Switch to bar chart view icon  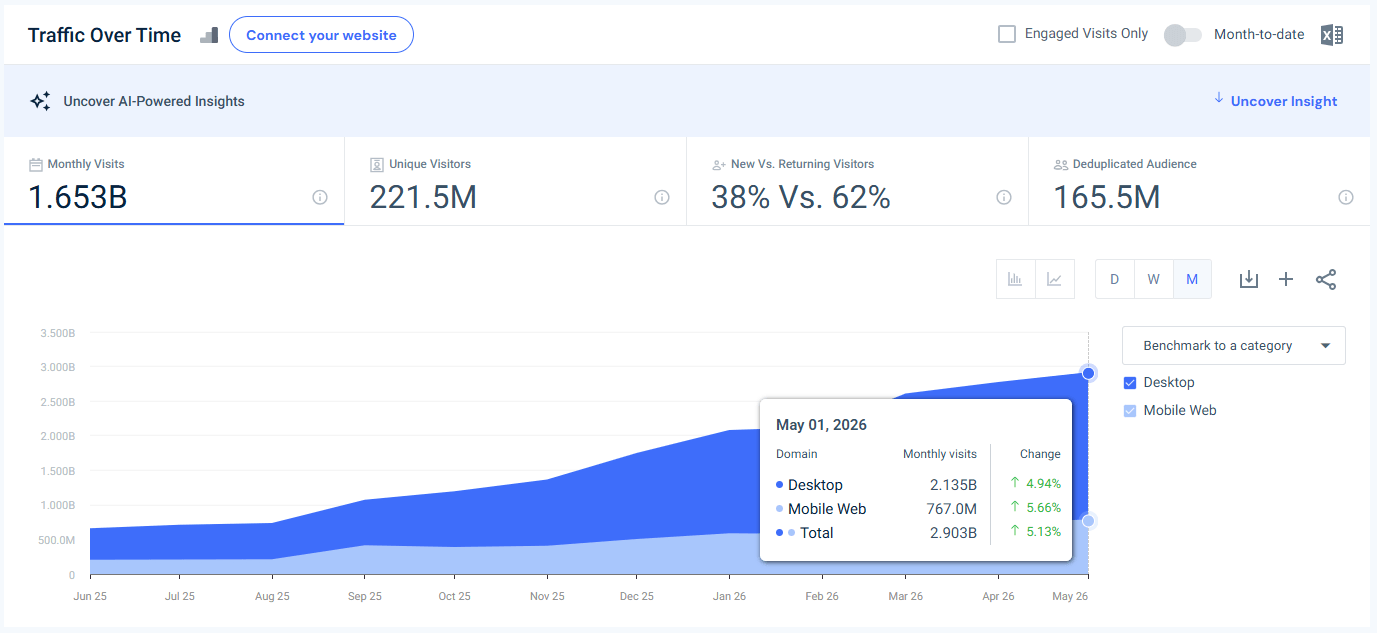1015,279
